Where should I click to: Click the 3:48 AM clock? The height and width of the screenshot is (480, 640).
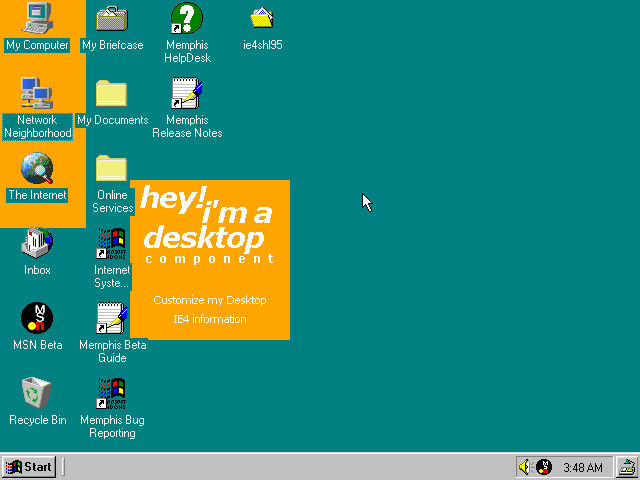pyautogui.click(x=583, y=467)
